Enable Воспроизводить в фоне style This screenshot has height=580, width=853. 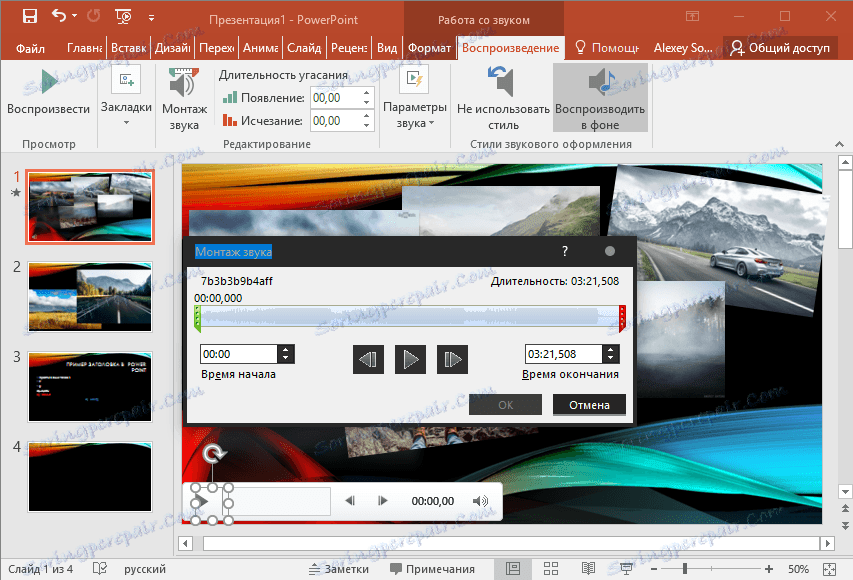click(x=599, y=96)
